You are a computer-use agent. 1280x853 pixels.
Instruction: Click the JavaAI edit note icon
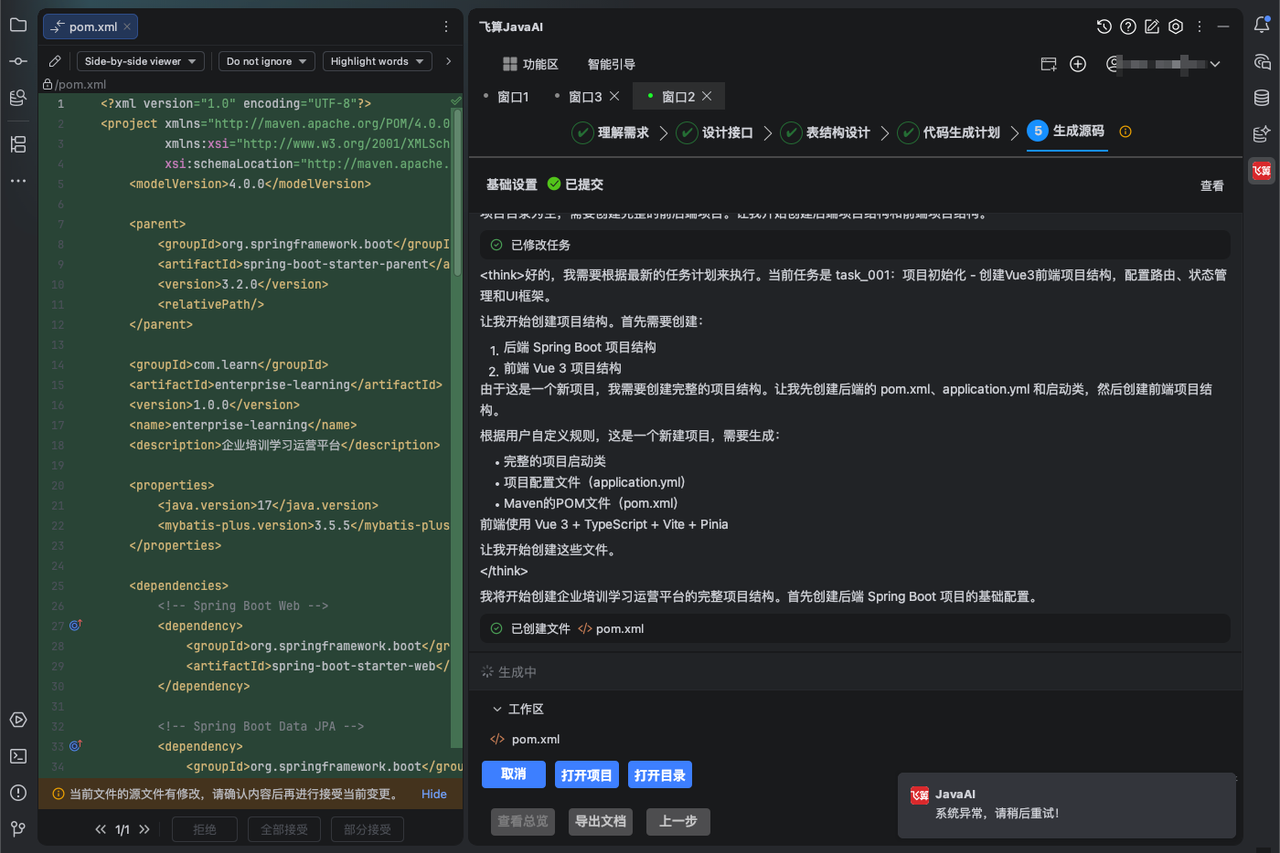pos(1152,27)
